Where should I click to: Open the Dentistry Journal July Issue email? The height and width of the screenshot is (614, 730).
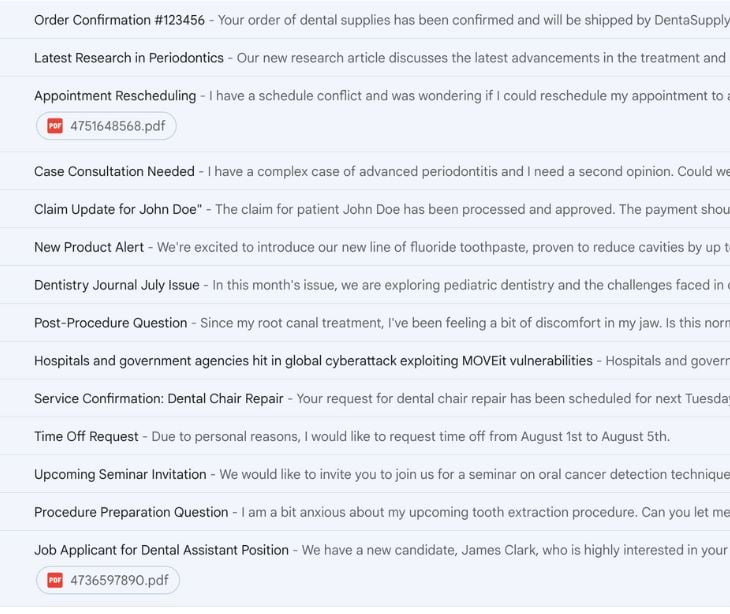point(117,286)
